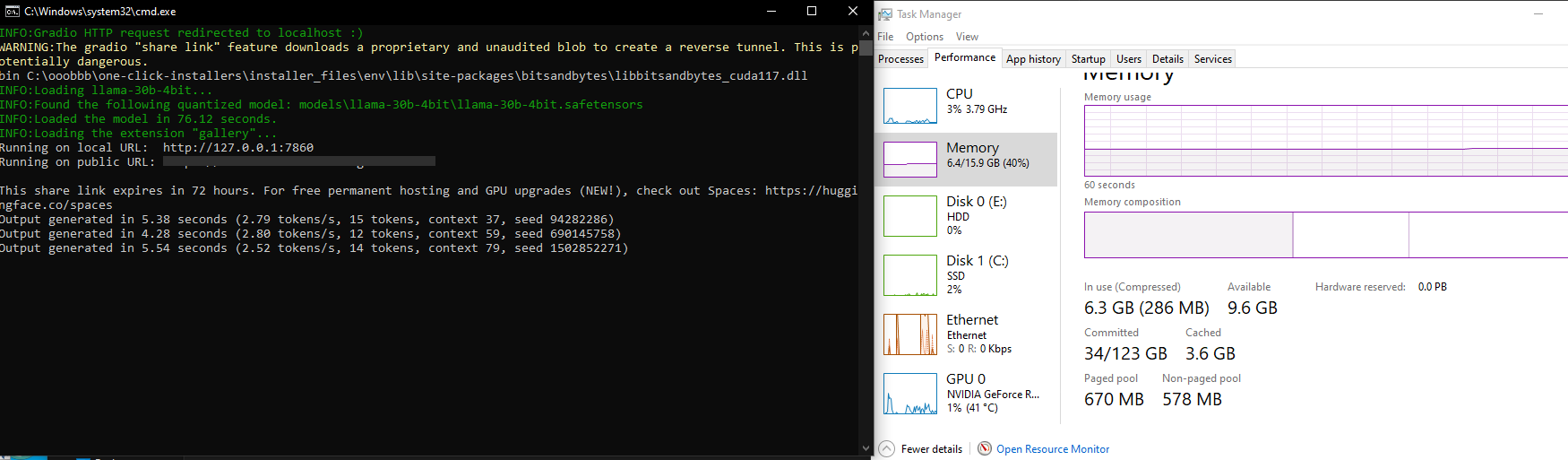
Task: Click the 'Running on public URL:' line
Action: click(218, 162)
